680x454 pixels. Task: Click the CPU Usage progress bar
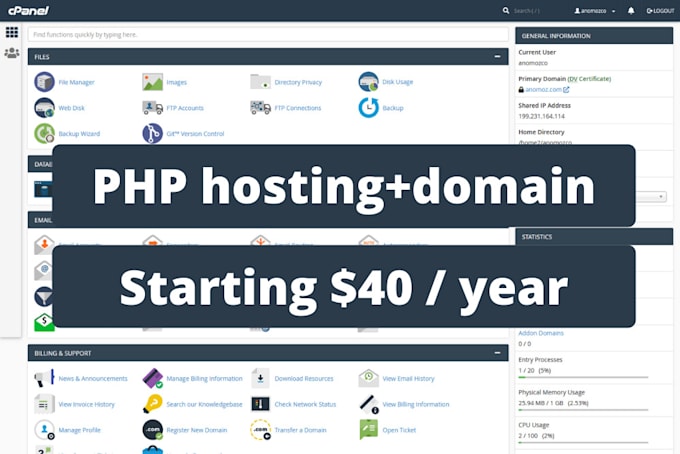pyautogui.click(x=583, y=443)
